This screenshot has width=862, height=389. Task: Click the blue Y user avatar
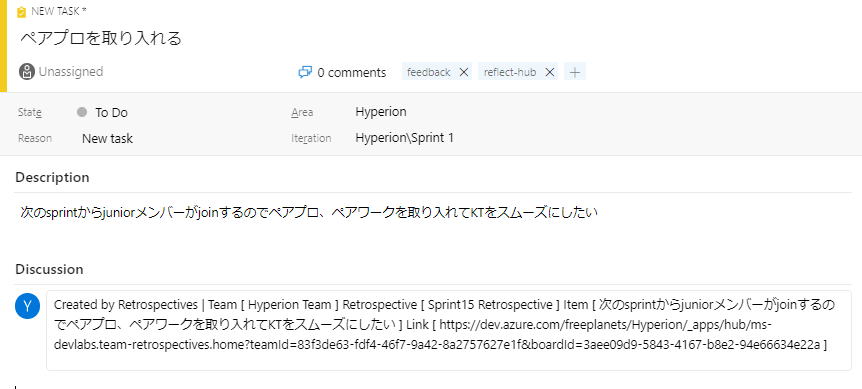coord(27,306)
